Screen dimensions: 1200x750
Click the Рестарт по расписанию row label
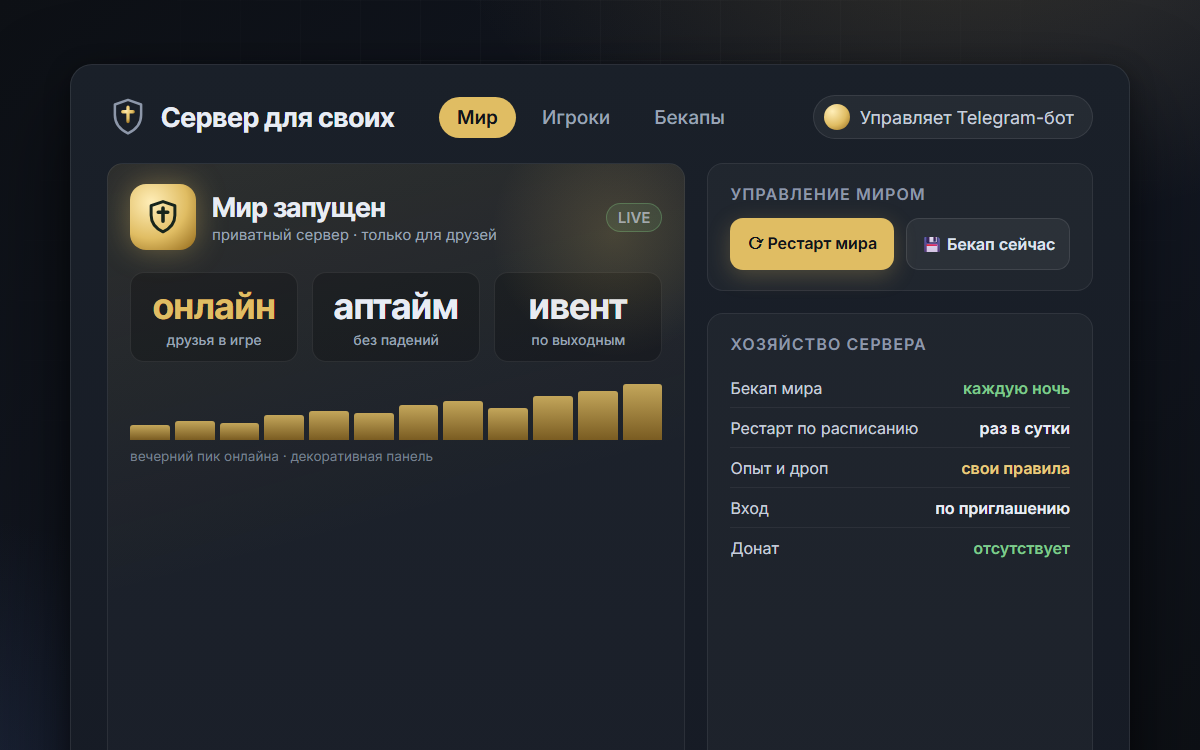(825, 428)
